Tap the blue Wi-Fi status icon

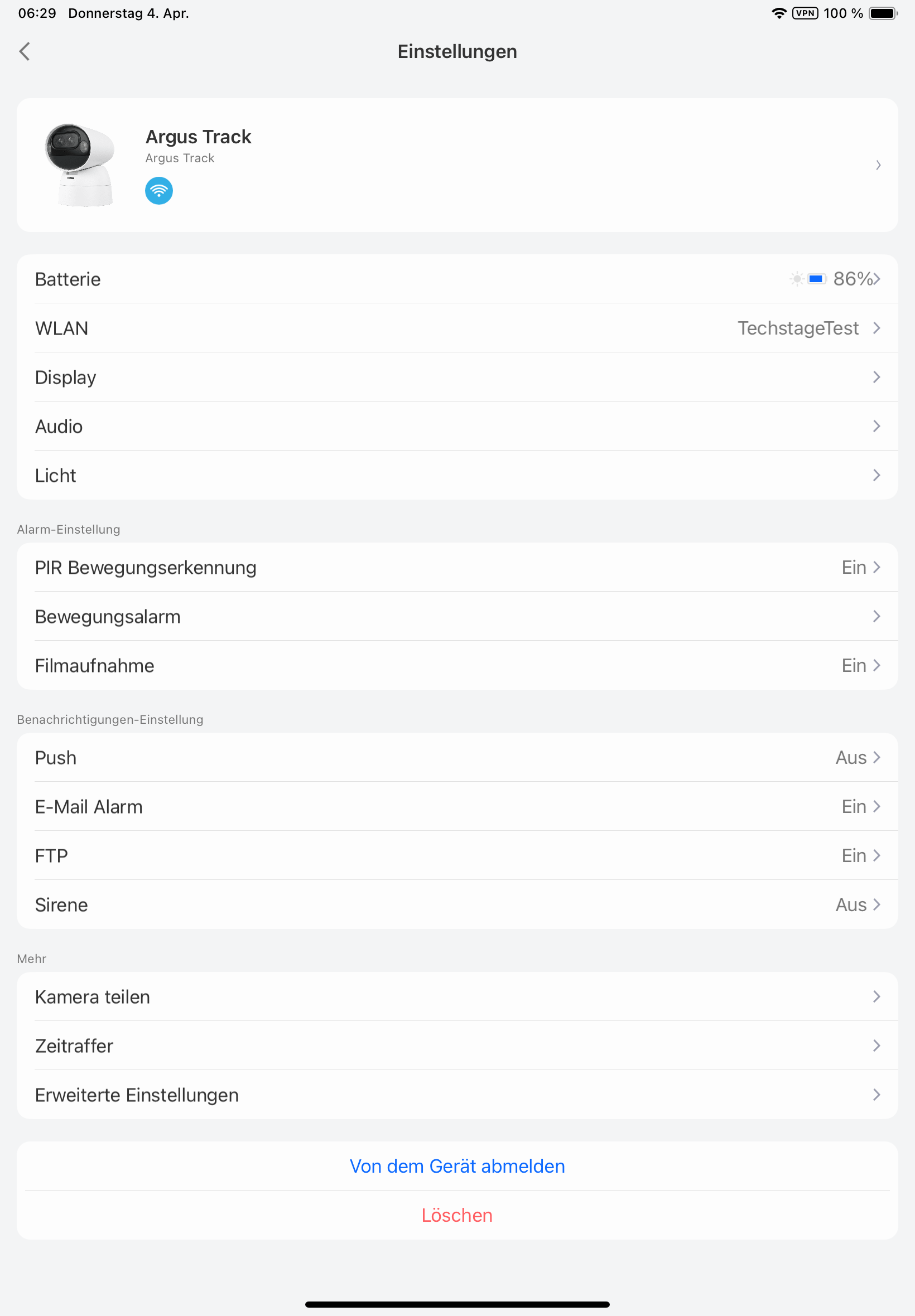pyautogui.click(x=159, y=191)
